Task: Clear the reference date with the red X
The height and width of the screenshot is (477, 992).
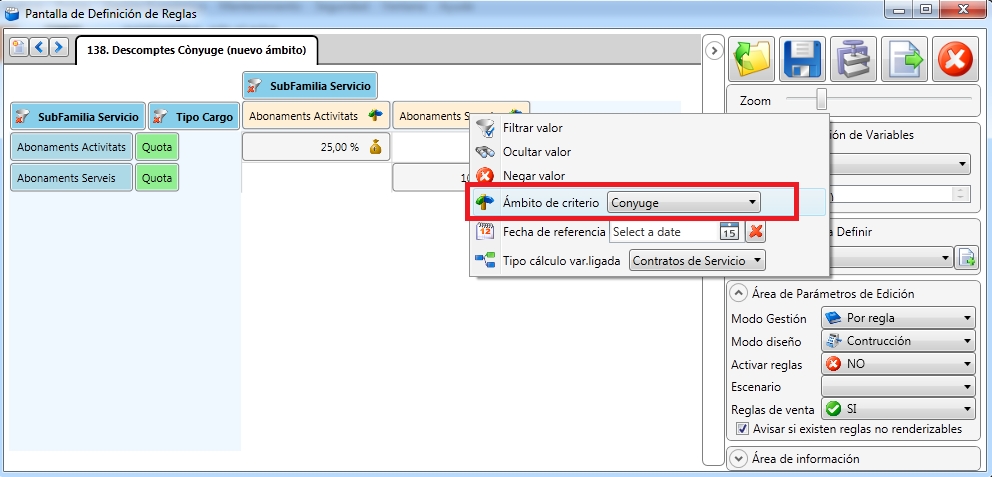Action: pos(755,232)
